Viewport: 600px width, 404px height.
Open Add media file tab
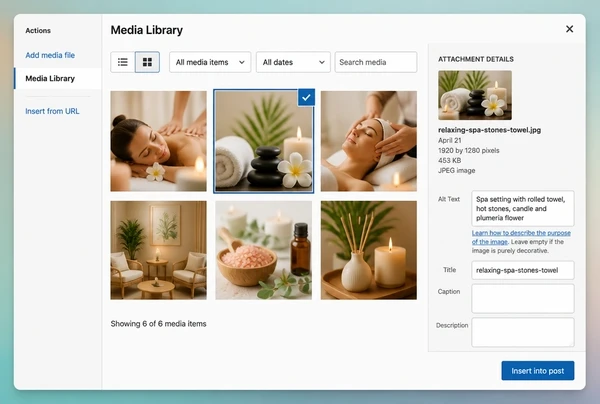tap(50, 55)
